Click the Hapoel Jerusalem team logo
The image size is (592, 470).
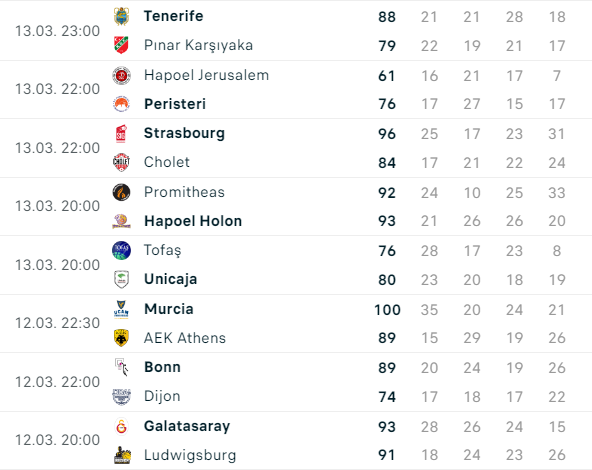[x=121, y=76]
